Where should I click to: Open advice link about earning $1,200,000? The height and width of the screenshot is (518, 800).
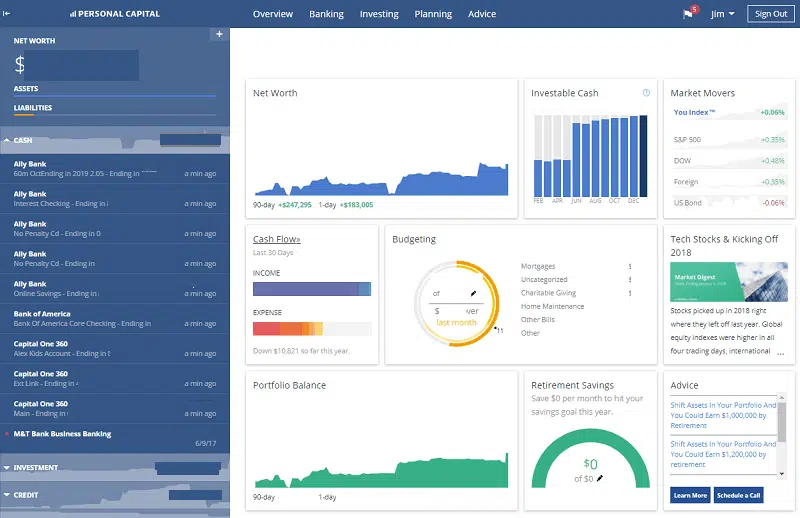(722, 454)
